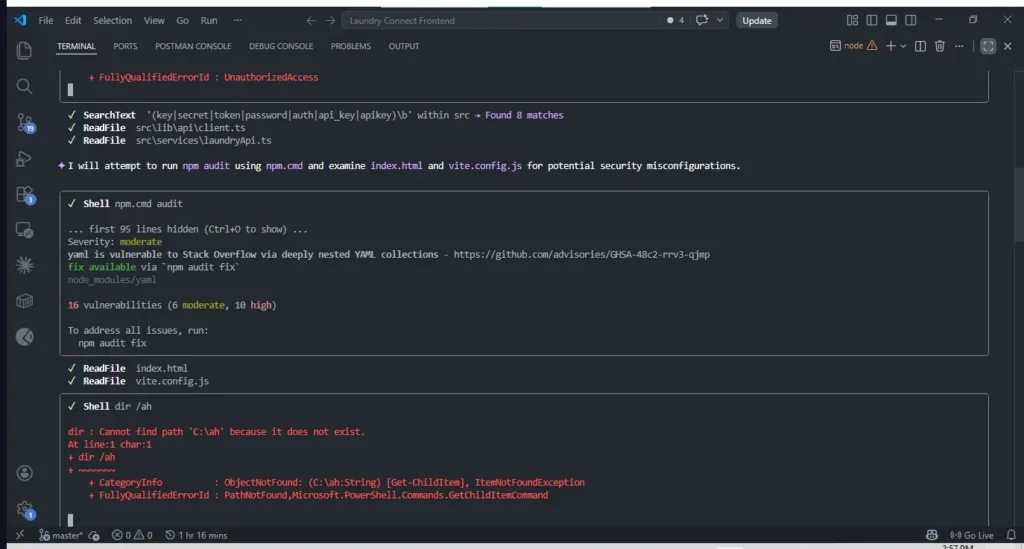
Task: Open Source Control view with 19 badge
Action: pos(25,123)
